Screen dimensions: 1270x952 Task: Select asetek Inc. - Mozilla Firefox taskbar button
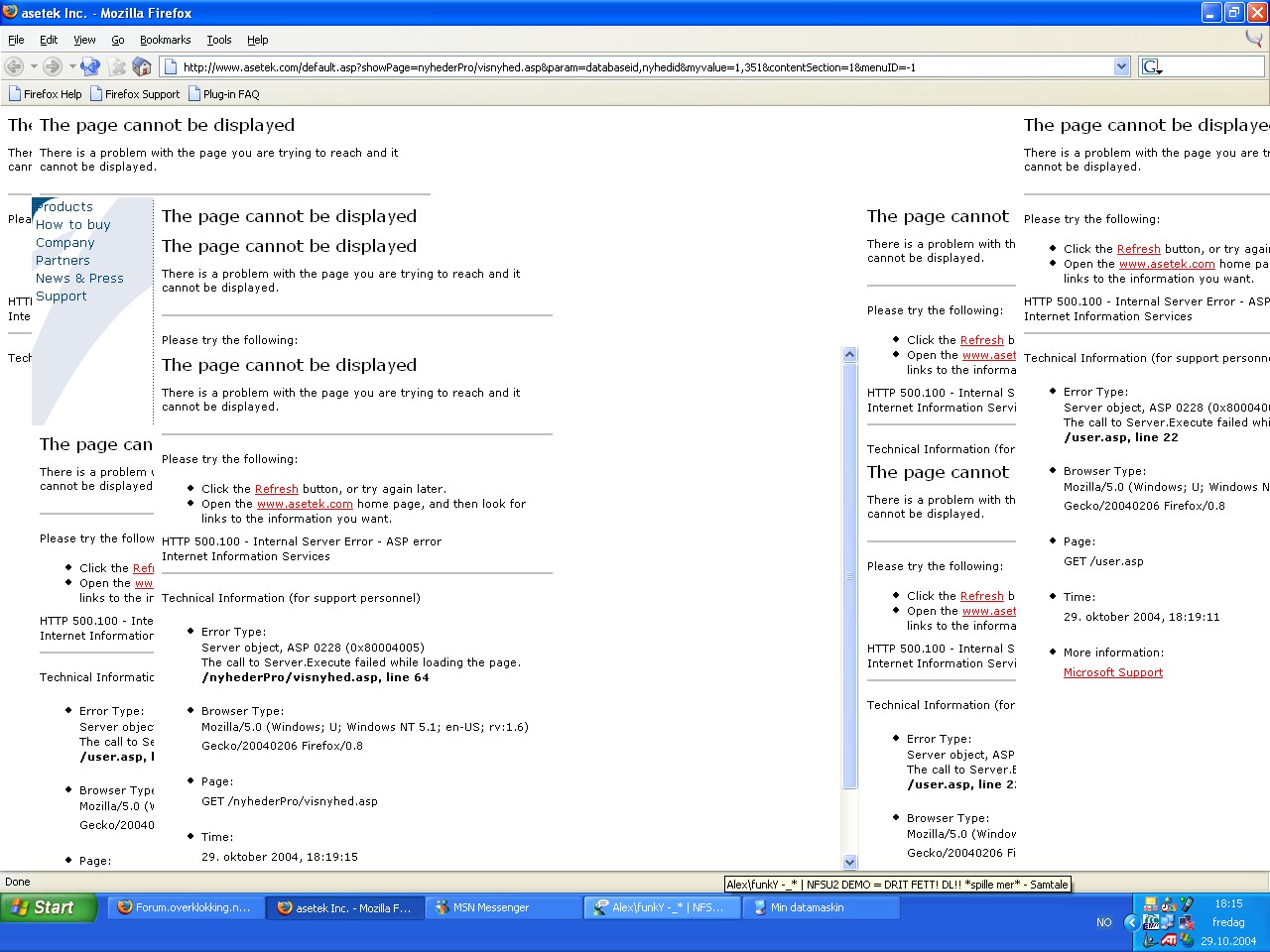point(346,907)
